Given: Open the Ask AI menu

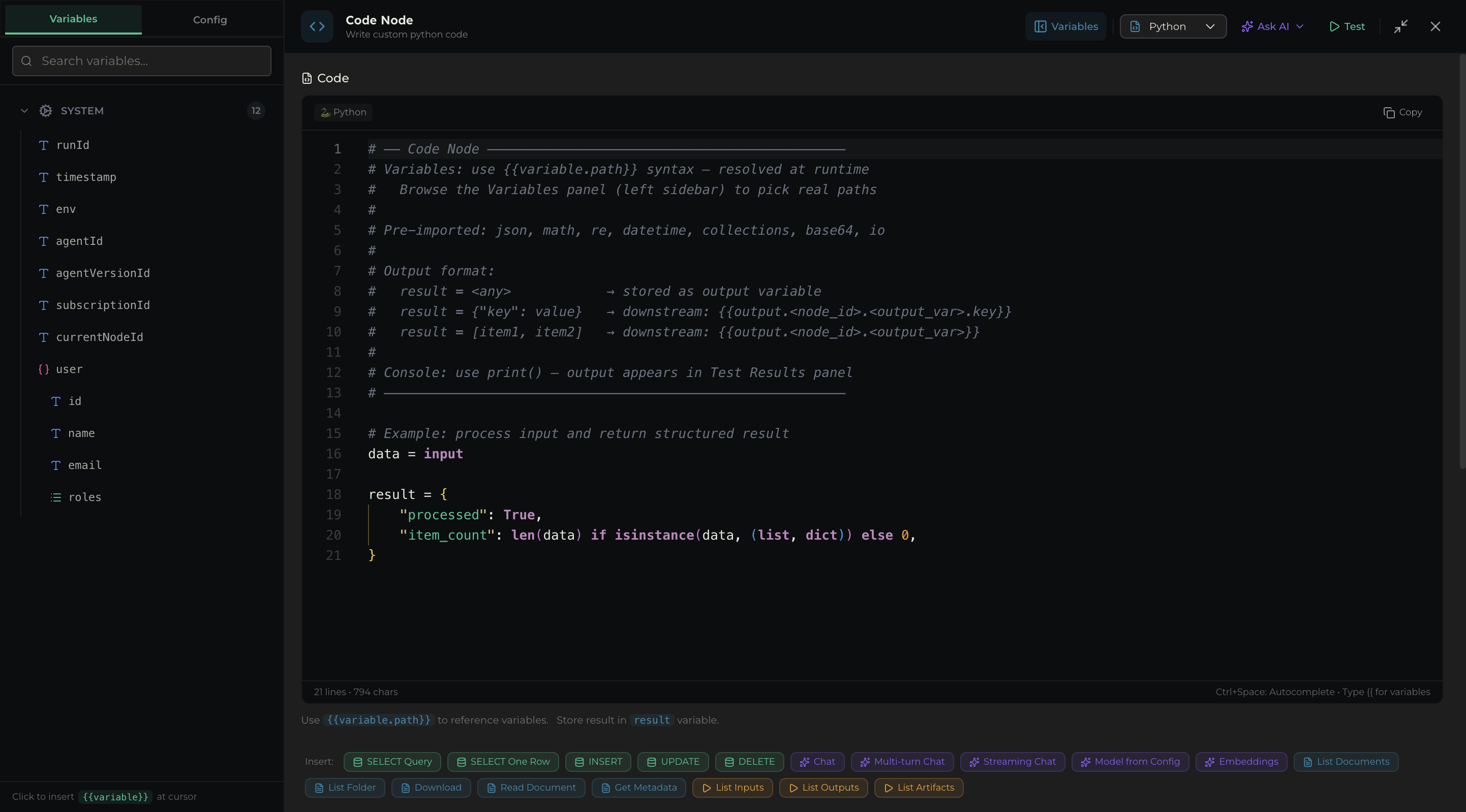Looking at the screenshot, I should coord(1272,26).
